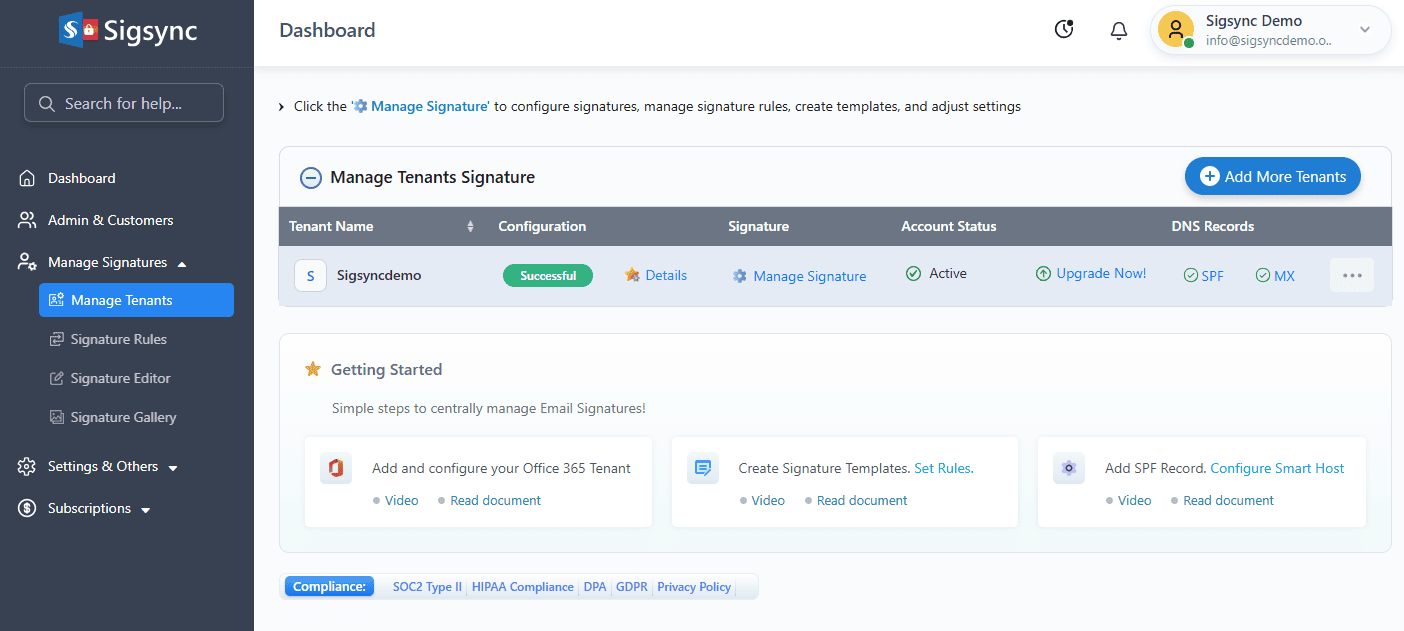Open the clock history icon in header
This screenshot has height=631, width=1404.
point(1064,30)
